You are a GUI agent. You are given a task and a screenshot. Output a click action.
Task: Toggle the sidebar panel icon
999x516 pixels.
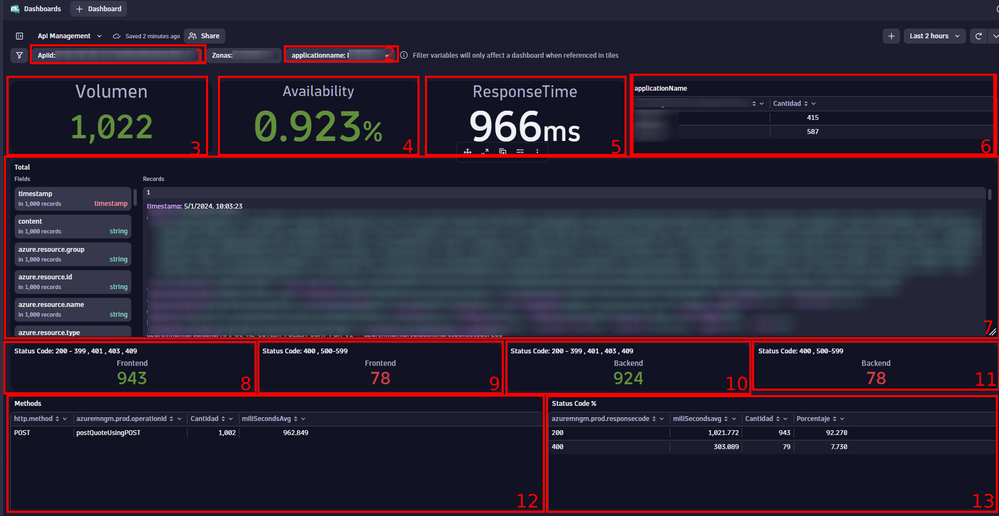click(18, 36)
